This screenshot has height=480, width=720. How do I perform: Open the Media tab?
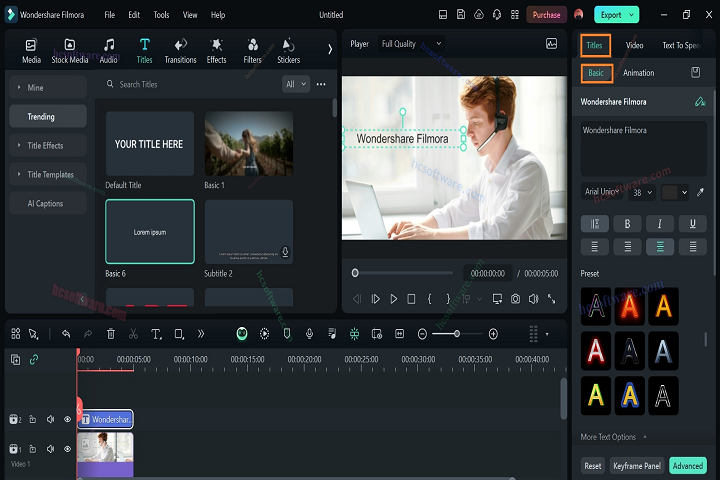tap(31, 51)
